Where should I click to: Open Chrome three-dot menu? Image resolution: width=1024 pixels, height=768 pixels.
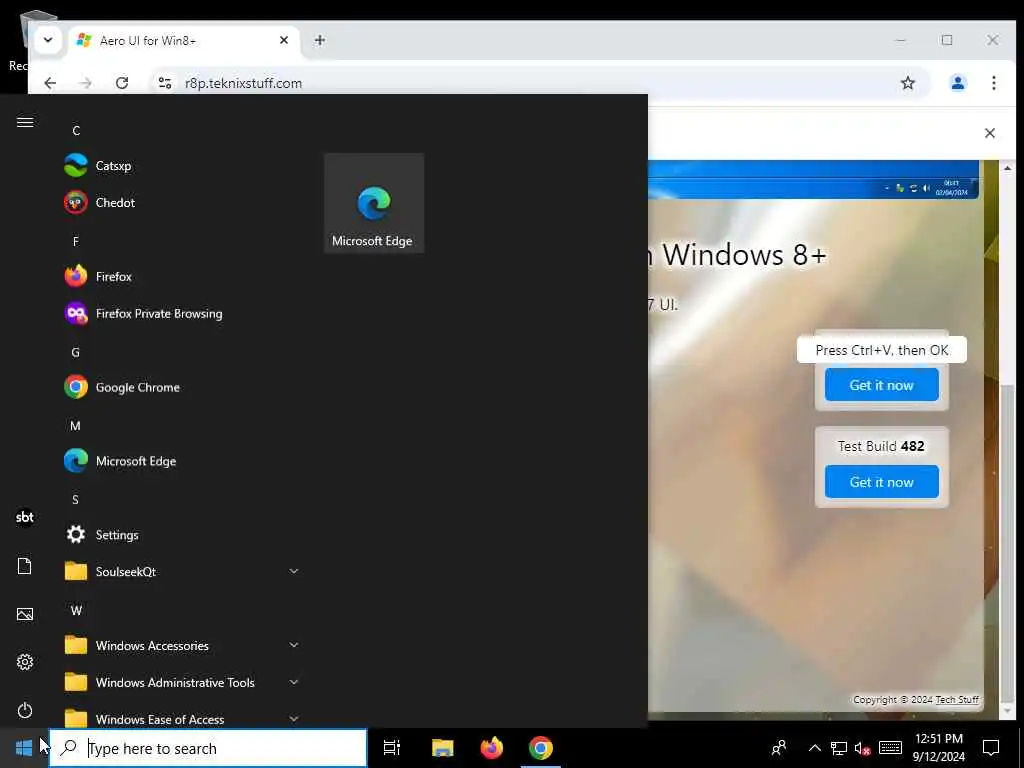993,83
